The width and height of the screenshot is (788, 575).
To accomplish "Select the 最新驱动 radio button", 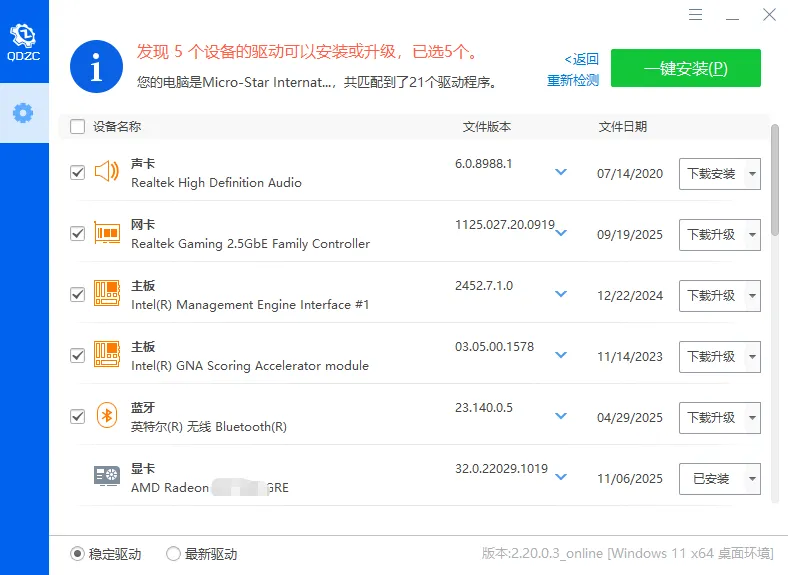I will point(173,554).
